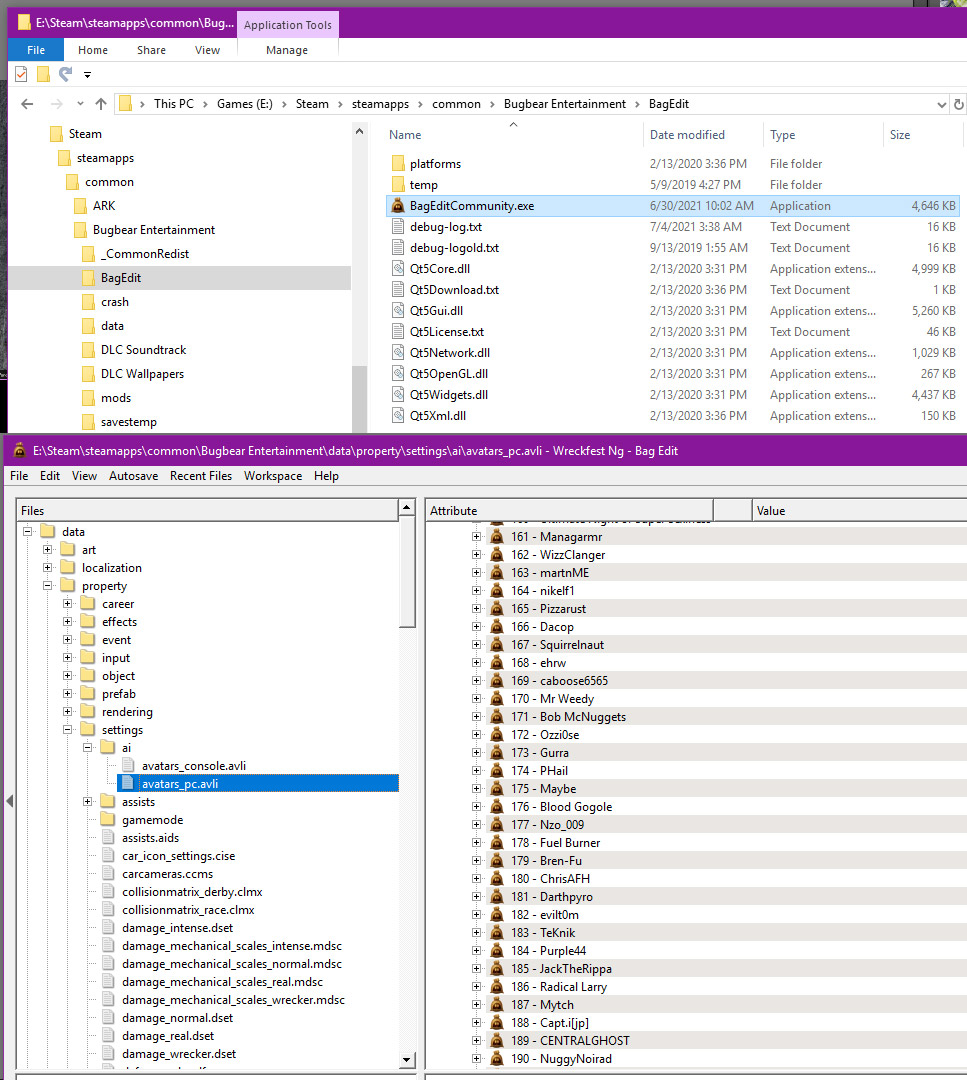Expand the 165 - Pizzarust attribute entry
The image size is (967, 1080).
pyautogui.click(x=476, y=608)
